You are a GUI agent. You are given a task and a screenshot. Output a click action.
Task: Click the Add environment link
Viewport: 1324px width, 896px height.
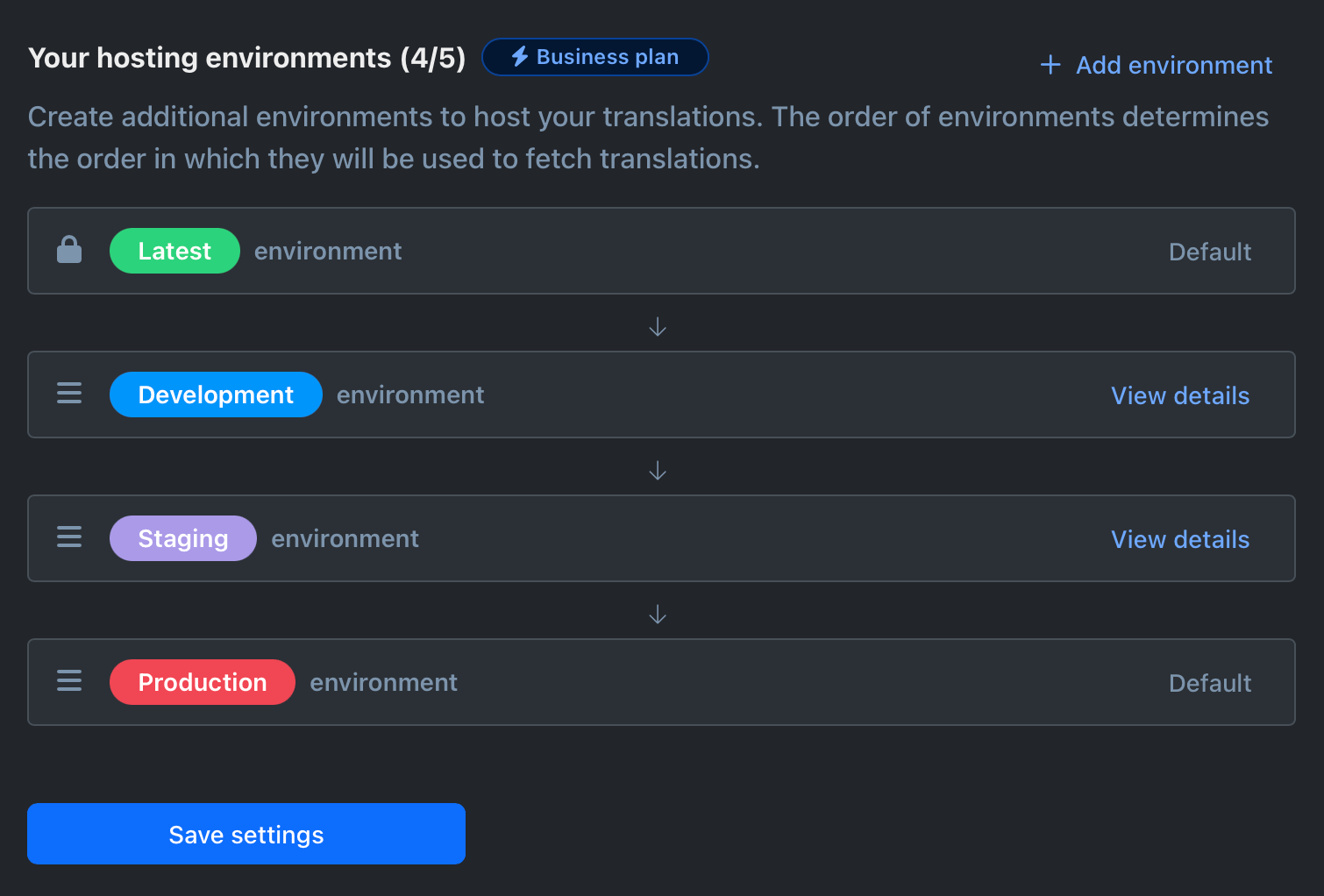(1173, 65)
